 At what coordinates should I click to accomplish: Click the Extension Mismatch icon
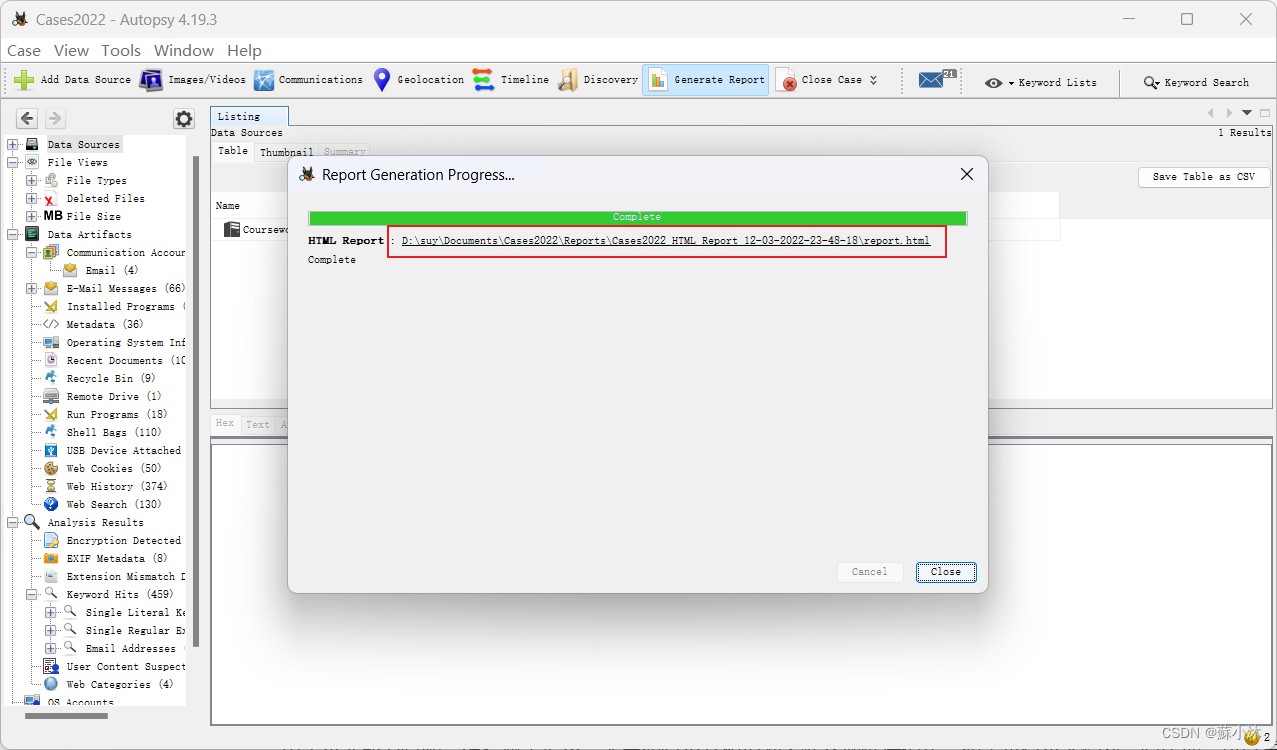point(51,577)
